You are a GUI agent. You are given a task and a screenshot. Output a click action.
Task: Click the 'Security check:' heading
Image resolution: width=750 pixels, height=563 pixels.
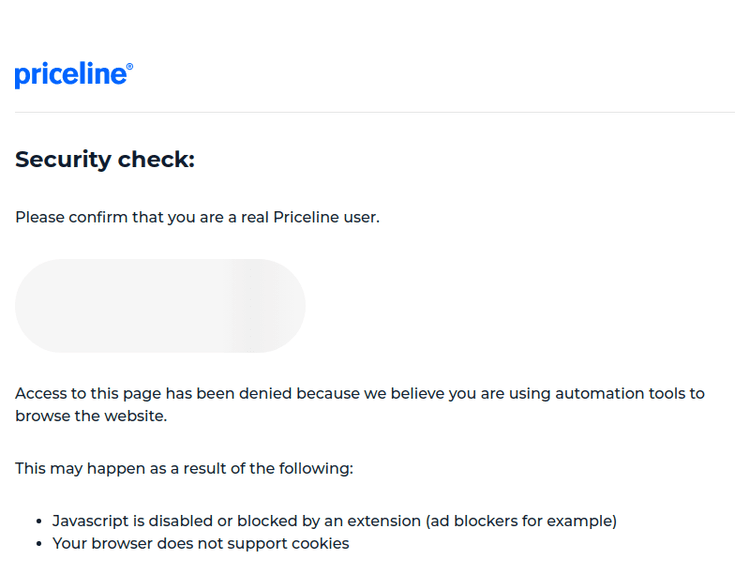[x=105, y=159]
